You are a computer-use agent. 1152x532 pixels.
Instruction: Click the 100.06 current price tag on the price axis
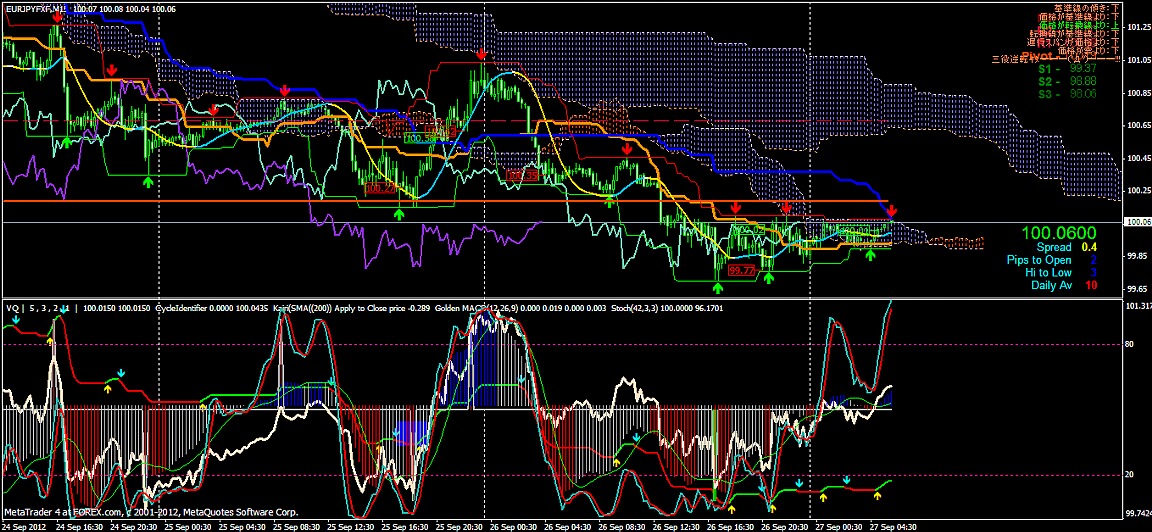(1138, 222)
